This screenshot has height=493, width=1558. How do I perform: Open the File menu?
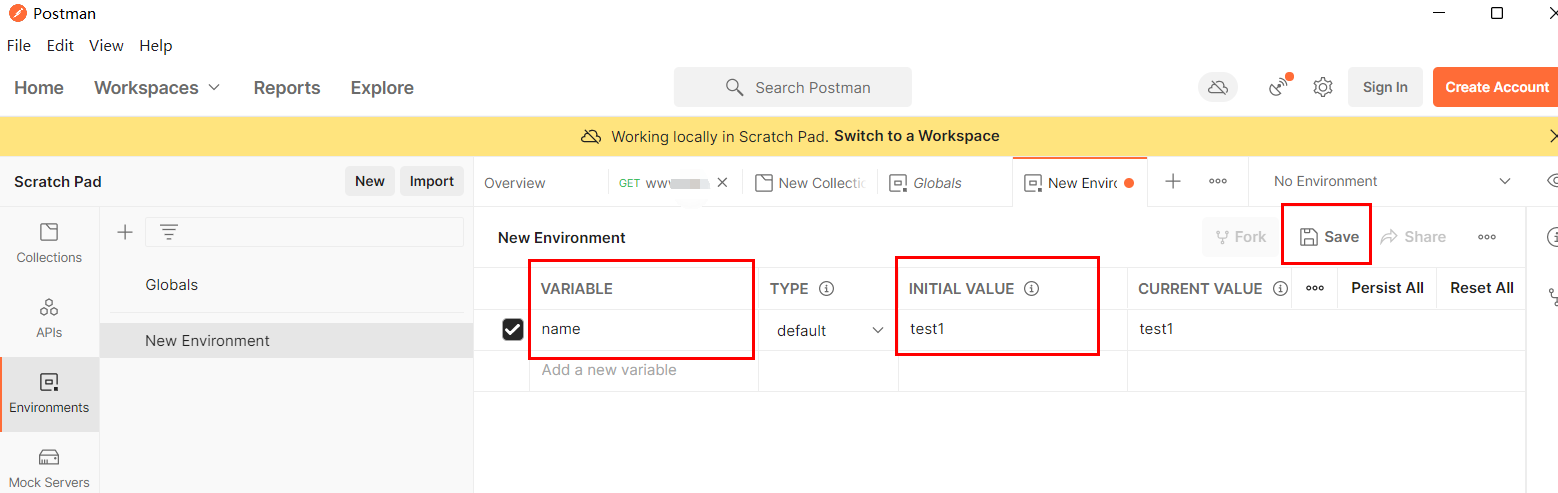(x=19, y=46)
